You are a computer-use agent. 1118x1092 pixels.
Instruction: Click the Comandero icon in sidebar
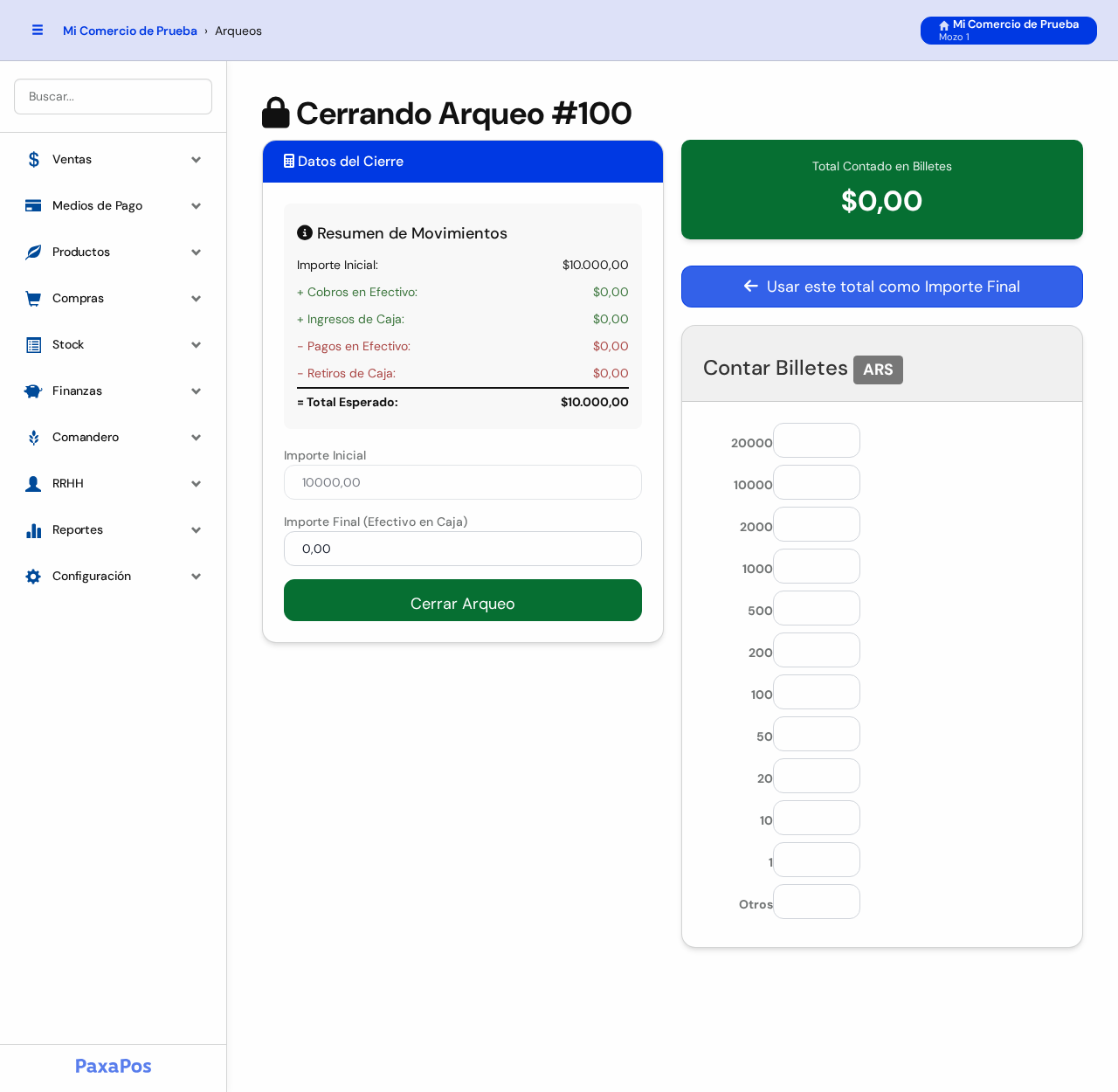(33, 437)
